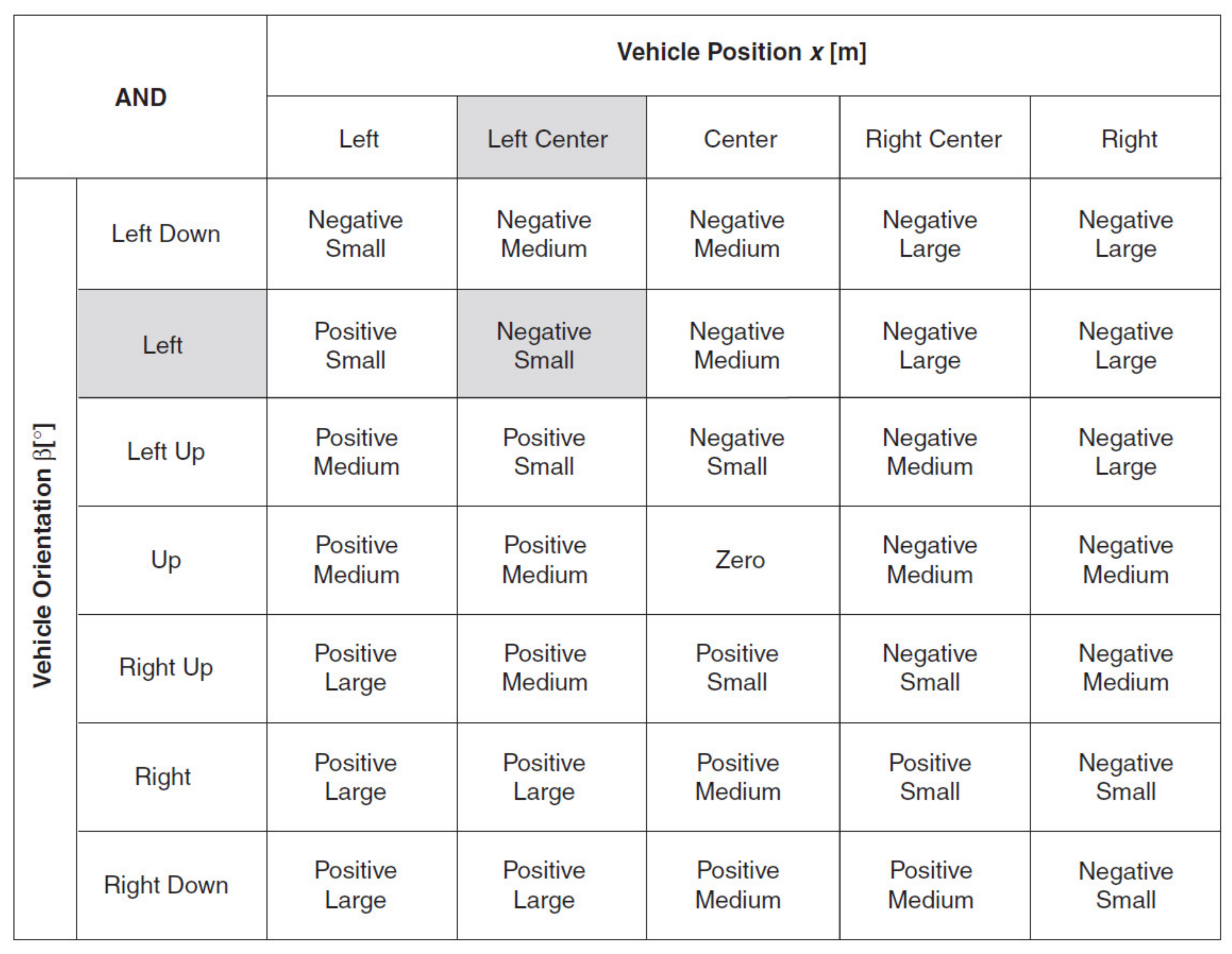The width and height of the screenshot is (1232, 954).
Task: Click the "Right" vehicle orientation row header
Action: pos(163,776)
